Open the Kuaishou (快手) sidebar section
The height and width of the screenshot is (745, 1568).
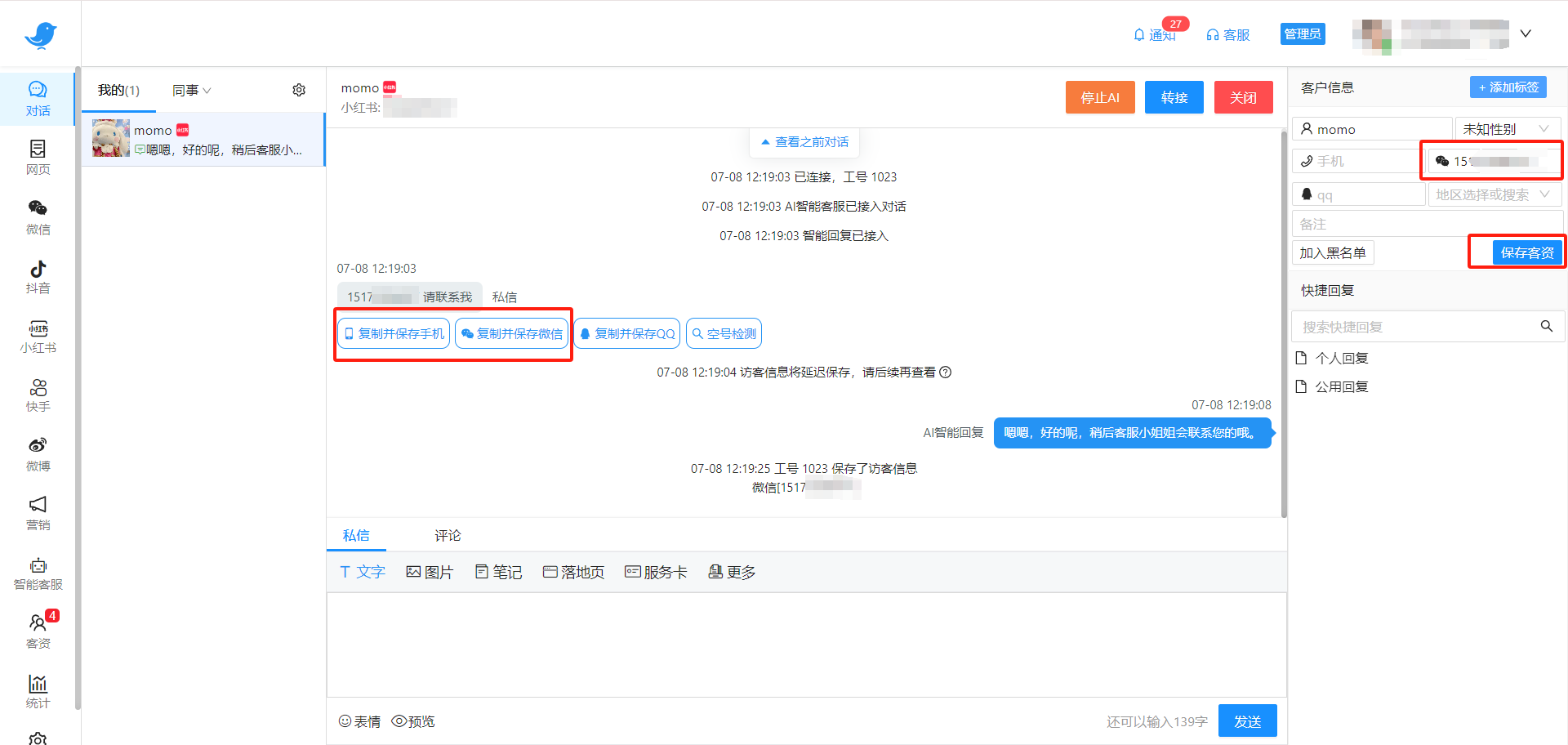pyautogui.click(x=38, y=395)
